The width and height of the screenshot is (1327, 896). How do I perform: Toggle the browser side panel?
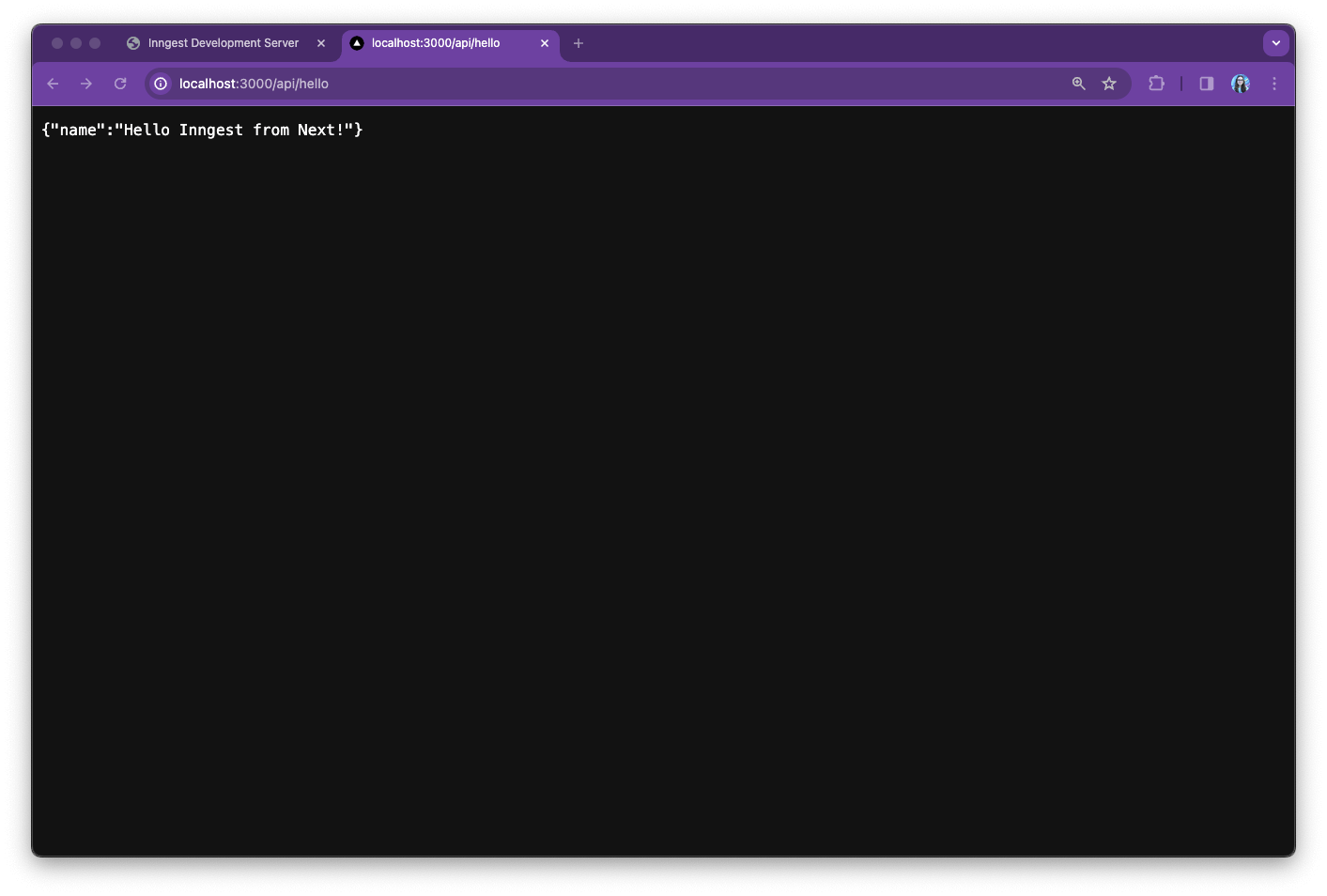click(x=1207, y=84)
